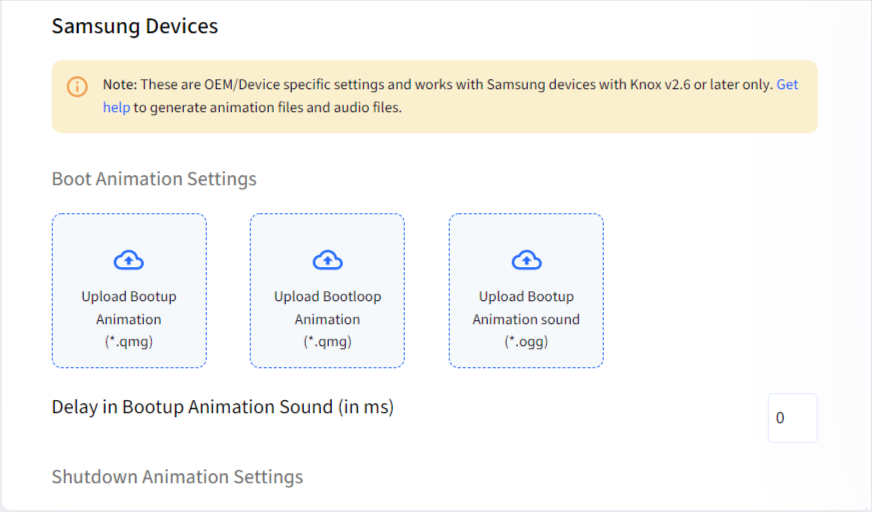This screenshot has height=512, width=872.
Task: Select the 'Upload Bootup Animation' label text
Action: click(x=129, y=308)
